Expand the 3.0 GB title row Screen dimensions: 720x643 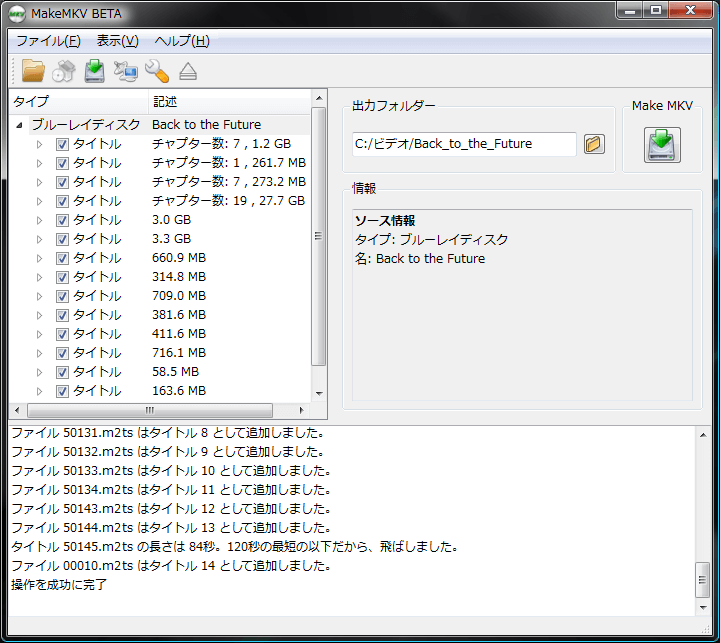(x=39, y=220)
